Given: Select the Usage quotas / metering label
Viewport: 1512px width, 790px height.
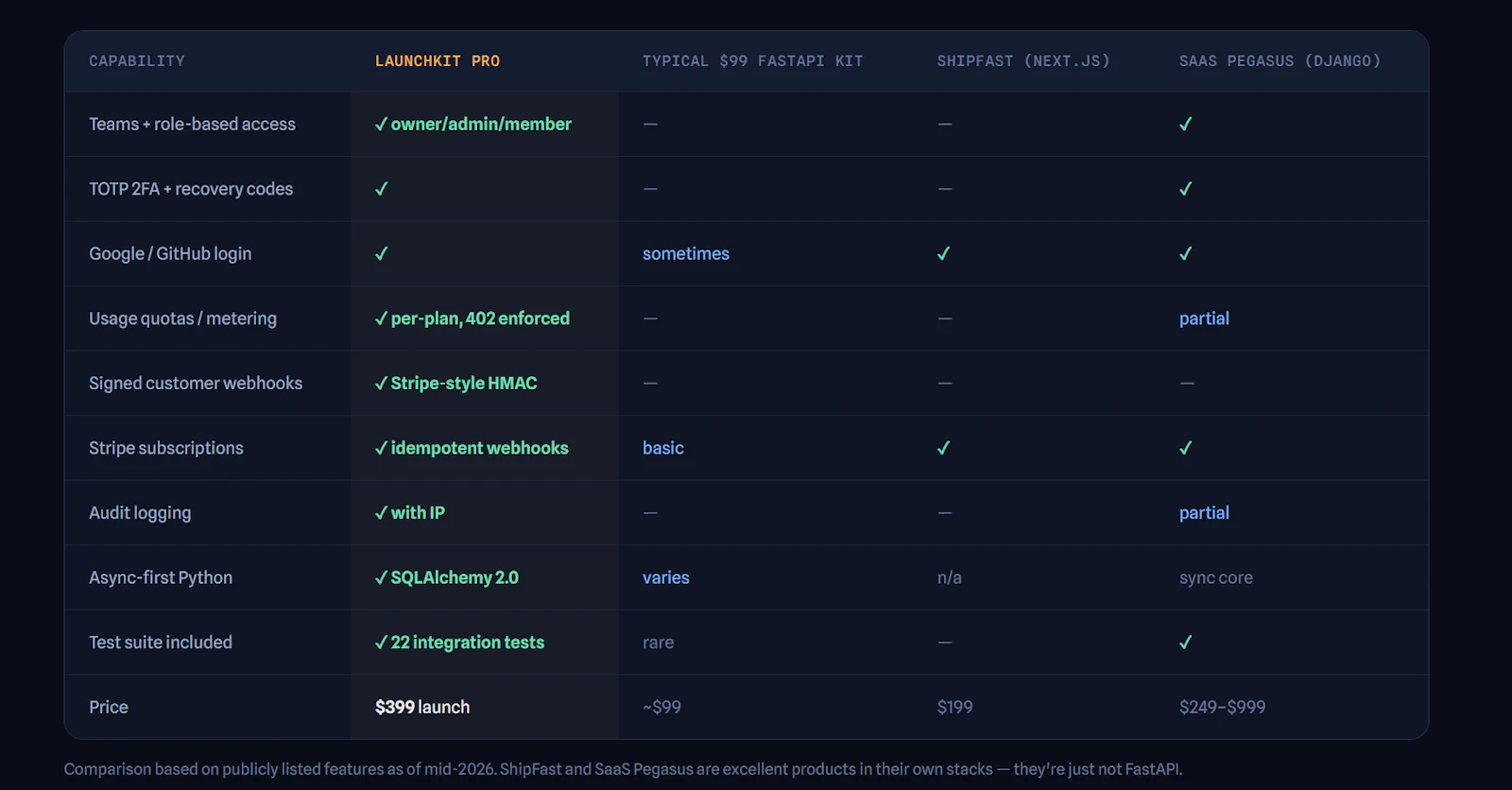Looking at the screenshot, I should [182, 318].
